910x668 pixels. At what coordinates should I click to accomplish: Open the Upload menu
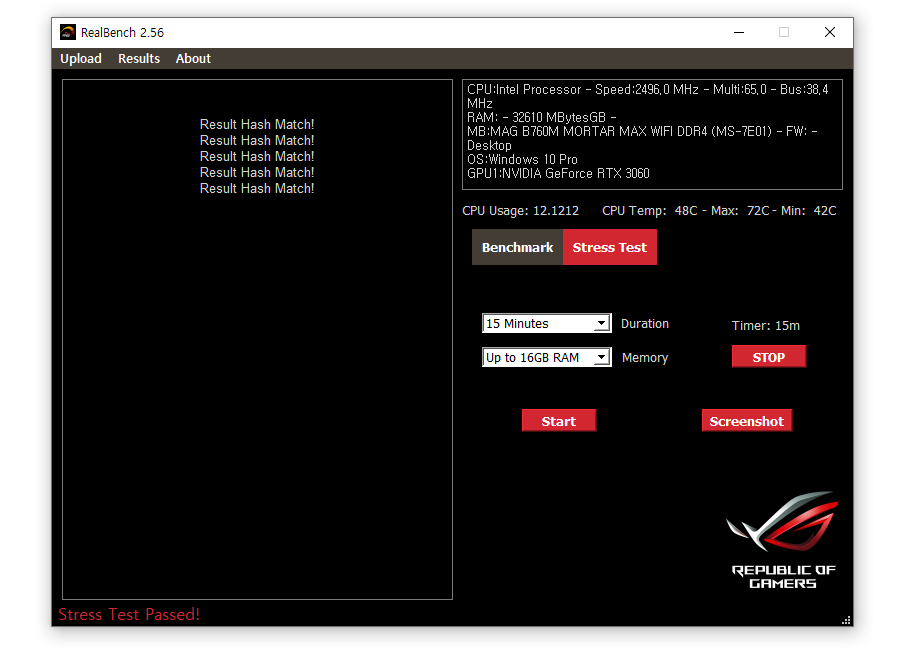point(81,59)
